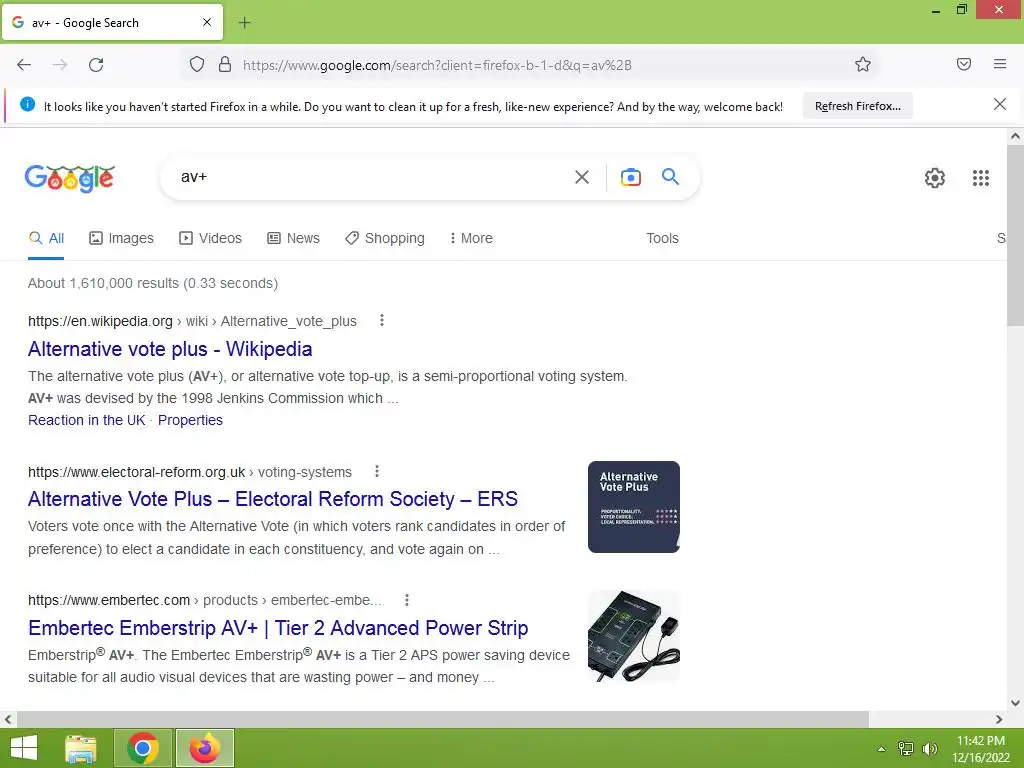1024x768 pixels.
Task: Click https://www.electoral-reform.org.uk breadcrumb URL
Action: pyautogui.click(x=136, y=472)
